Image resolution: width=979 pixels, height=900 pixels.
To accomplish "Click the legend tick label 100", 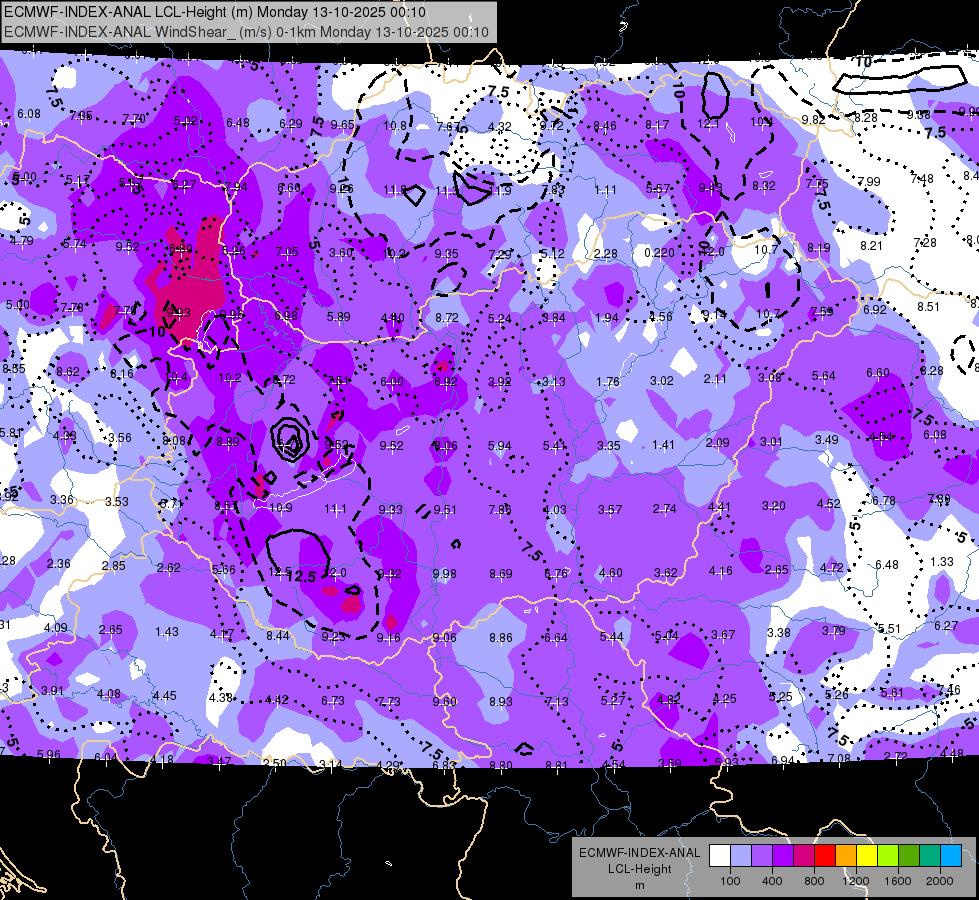I will pos(730,881).
